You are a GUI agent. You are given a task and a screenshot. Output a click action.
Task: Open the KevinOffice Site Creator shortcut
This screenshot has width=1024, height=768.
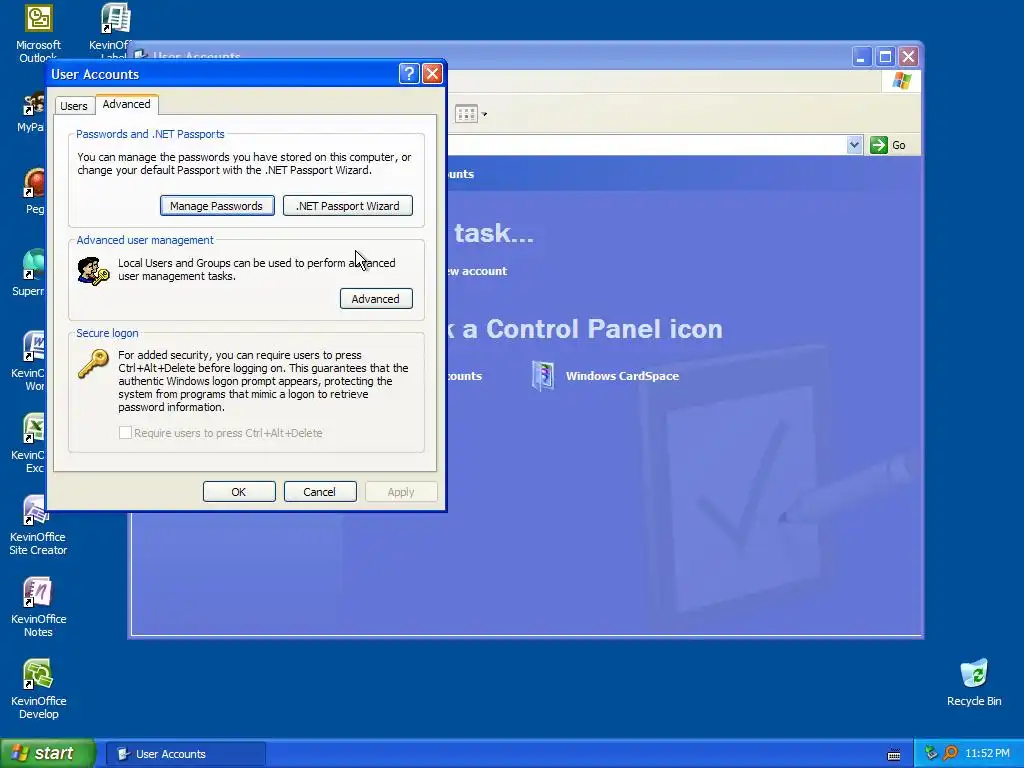[x=38, y=526]
